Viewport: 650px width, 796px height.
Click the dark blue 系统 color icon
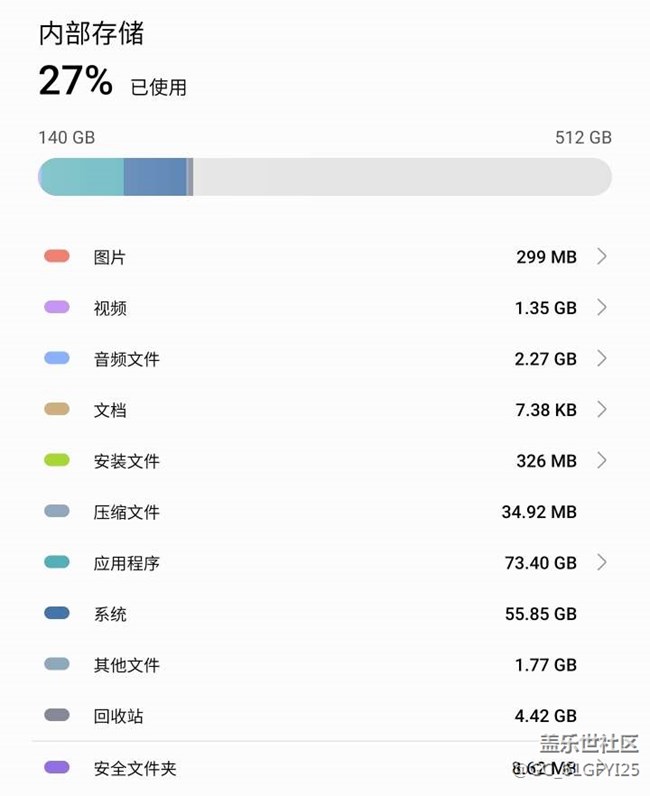(x=57, y=613)
